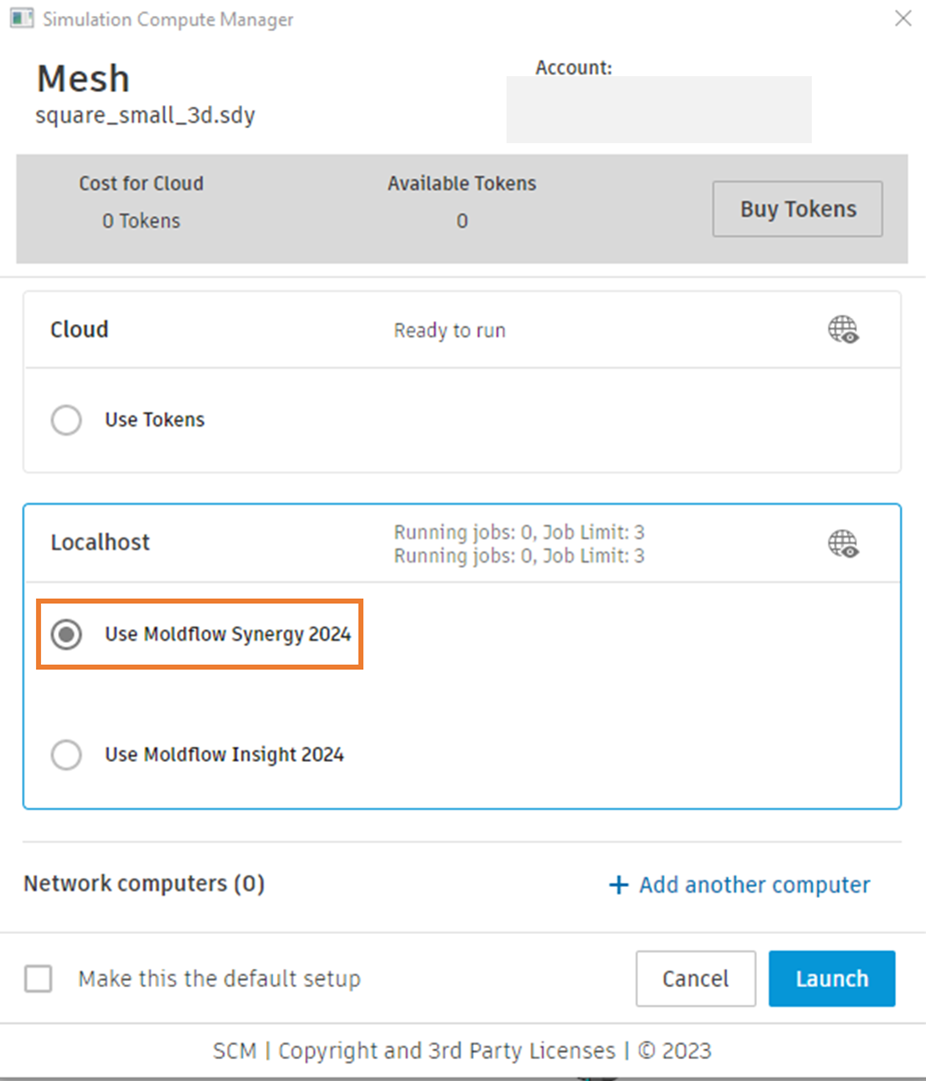The height and width of the screenshot is (1081, 926).
Task: Click the square_small_3d.sdy file name
Action: [145, 115]
